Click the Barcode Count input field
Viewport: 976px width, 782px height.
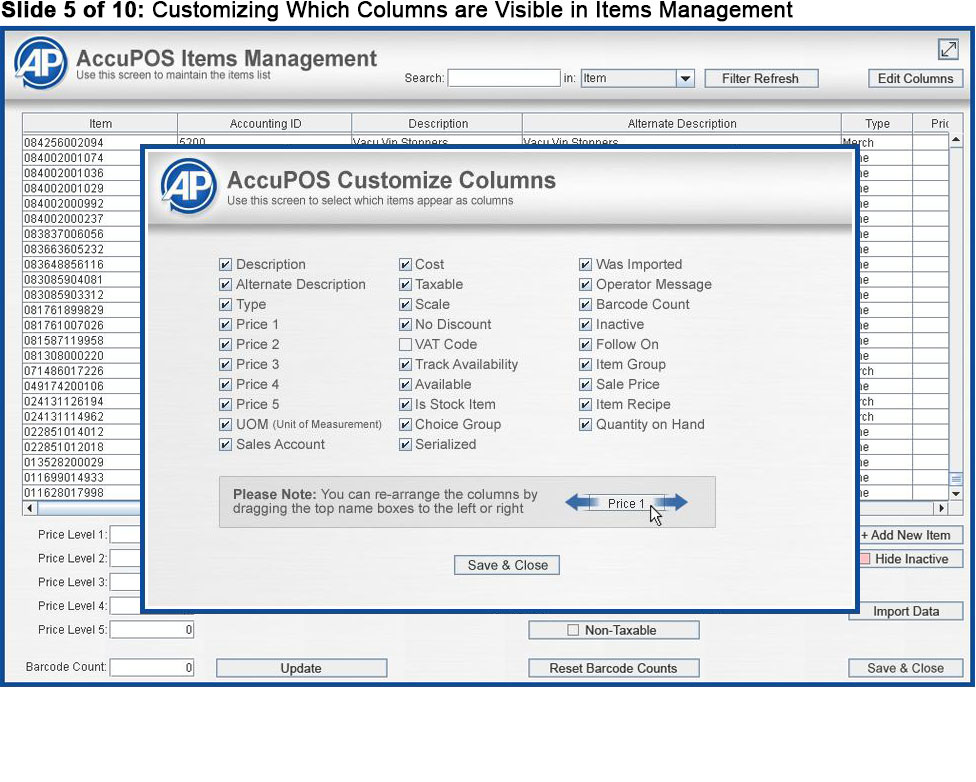152,667
